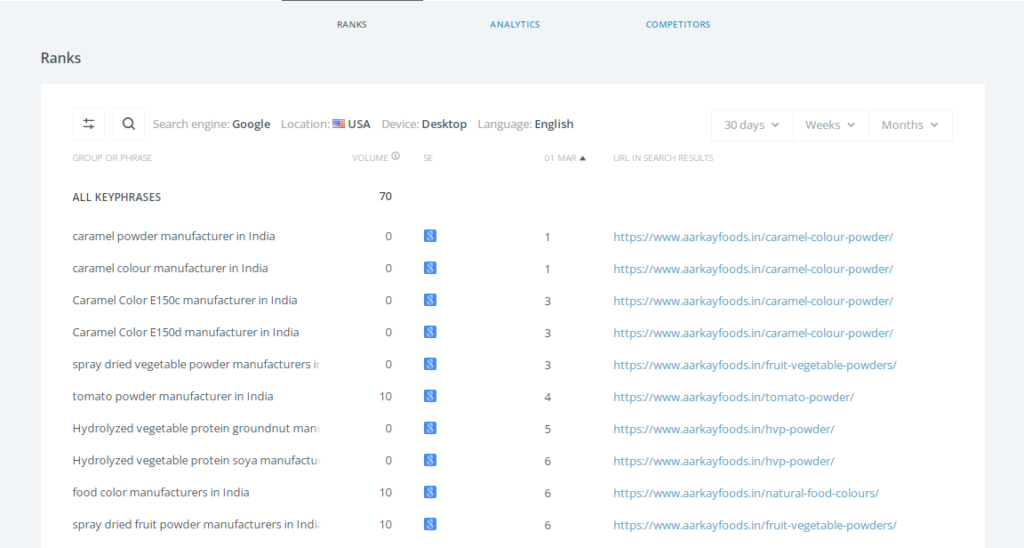The width and height of the screenshot is (1024, 548).
Task: Select 'tomato powder manufacturer in India' keyphrase
Action: pos(173,396)
